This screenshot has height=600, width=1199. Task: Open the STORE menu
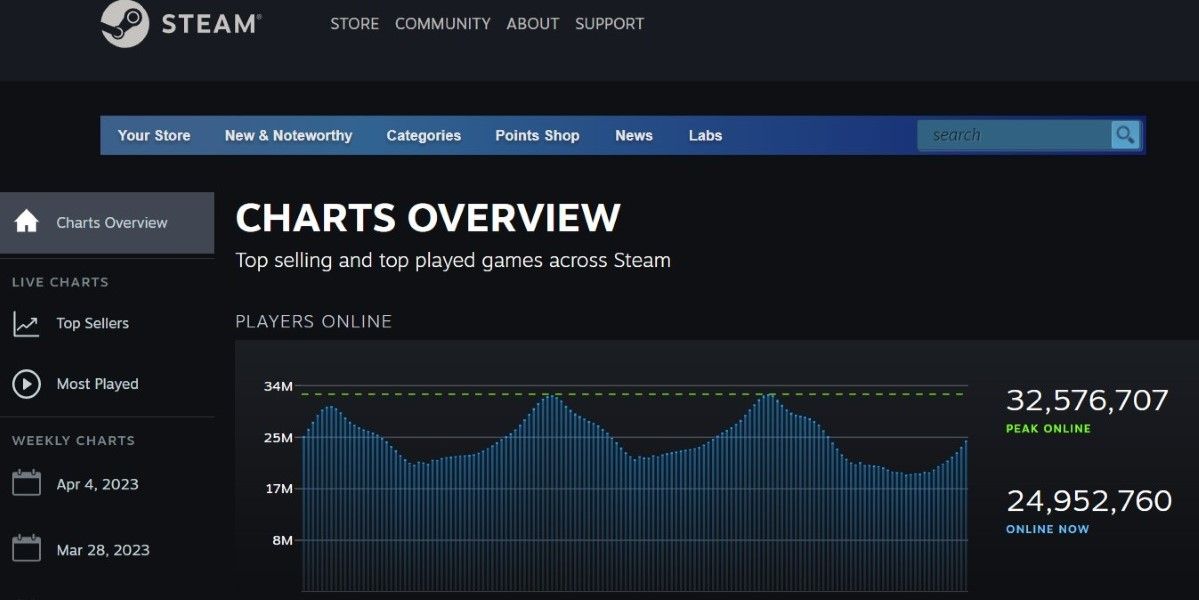354,24
